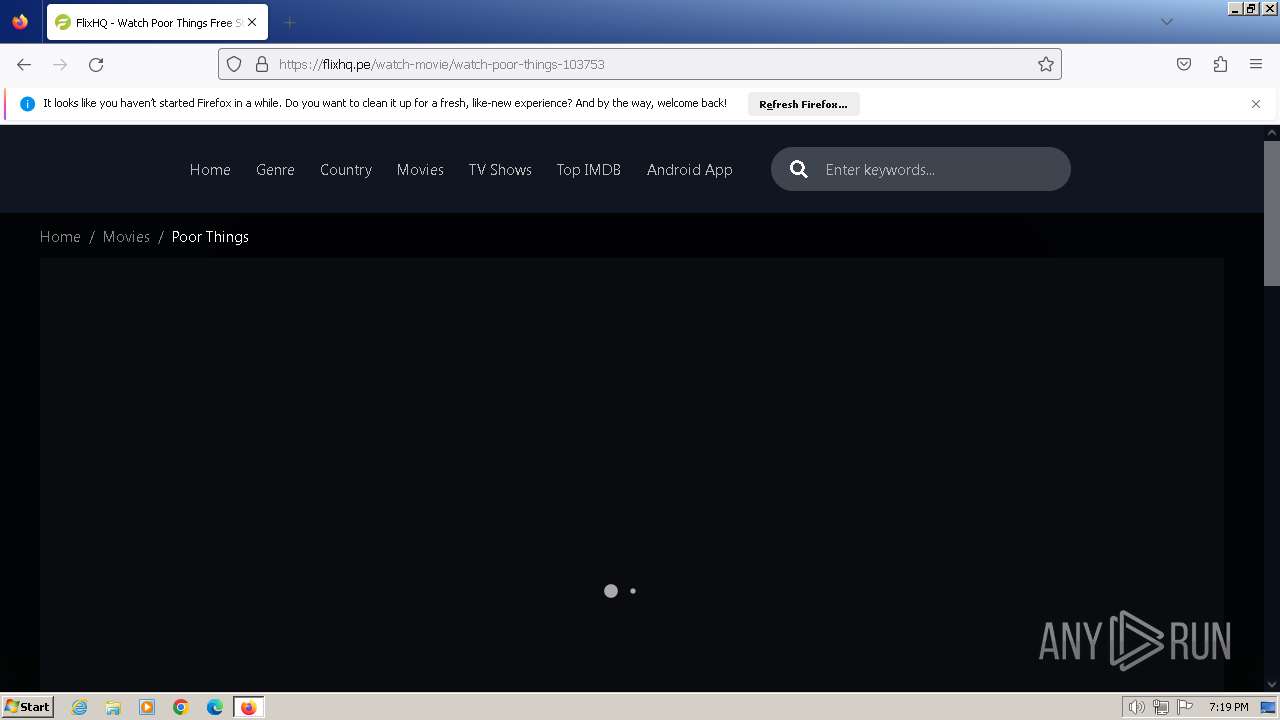The height and width of the screenshot is (720, 1280).
Task: Click scrollbar down arrow
Action: (1272, 684)
